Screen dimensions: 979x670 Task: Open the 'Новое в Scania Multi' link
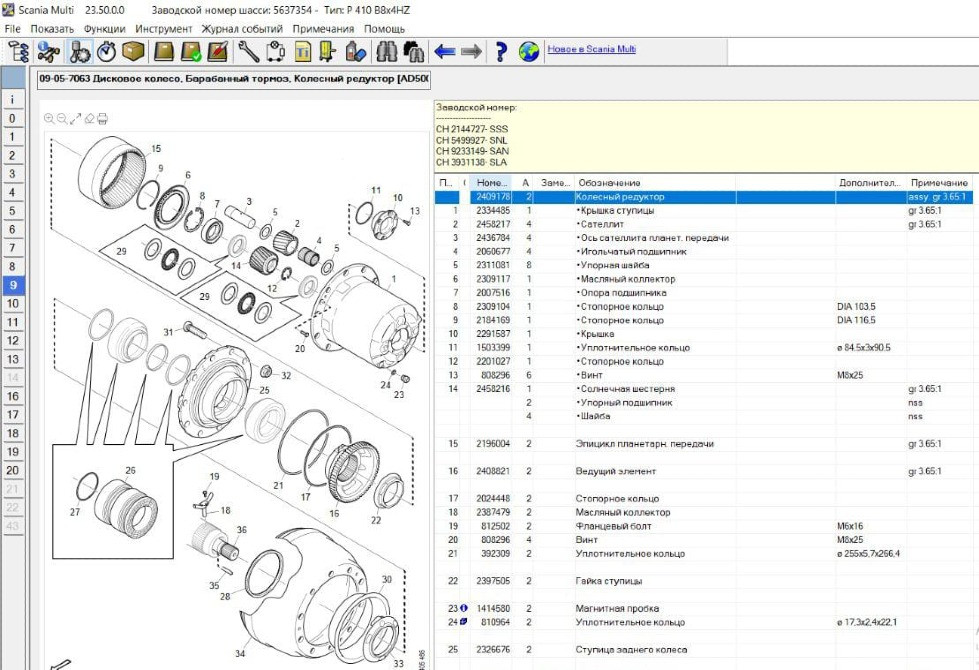[591, 49]
